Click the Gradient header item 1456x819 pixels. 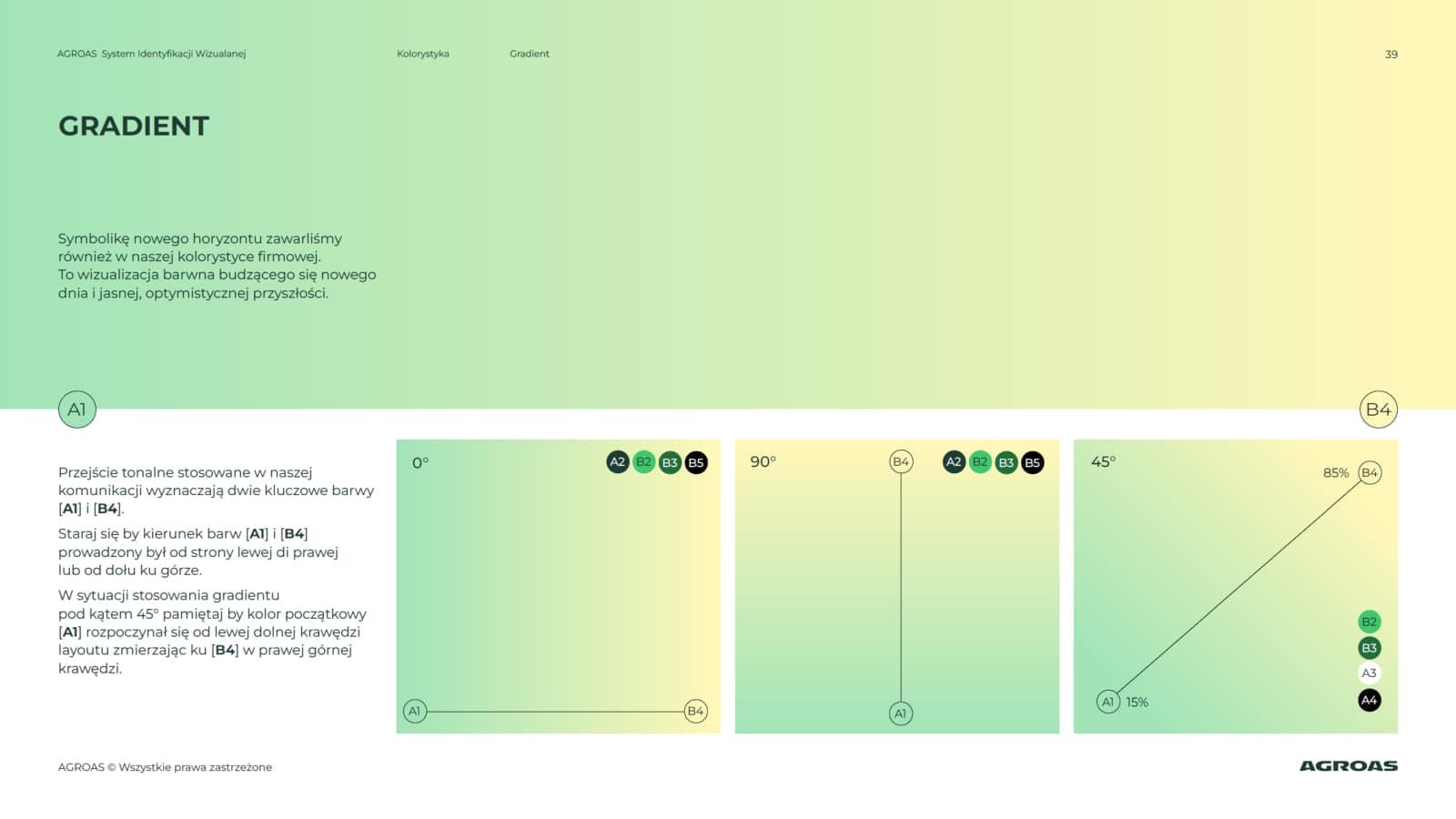[530, 54]
